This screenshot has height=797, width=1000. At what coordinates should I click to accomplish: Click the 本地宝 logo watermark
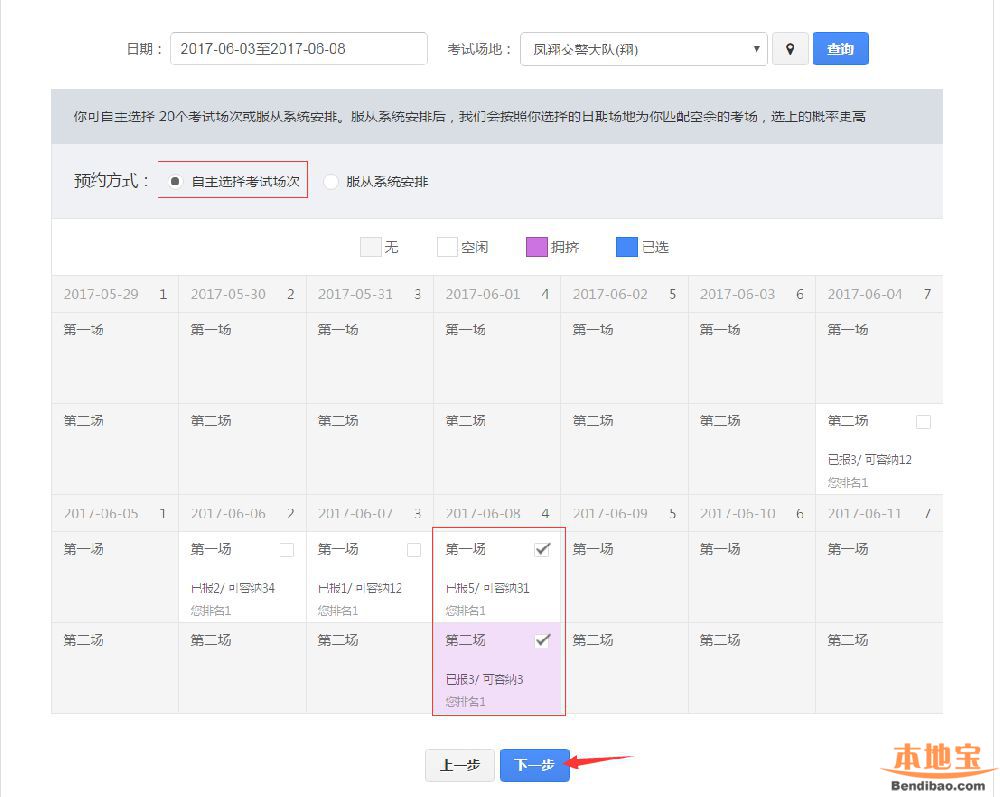coord(938,764)
